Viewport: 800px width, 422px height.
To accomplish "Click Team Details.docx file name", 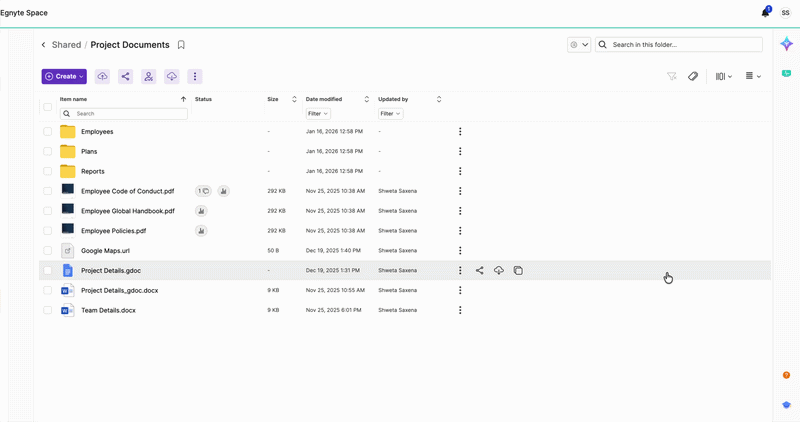I will tap(108, 310).
